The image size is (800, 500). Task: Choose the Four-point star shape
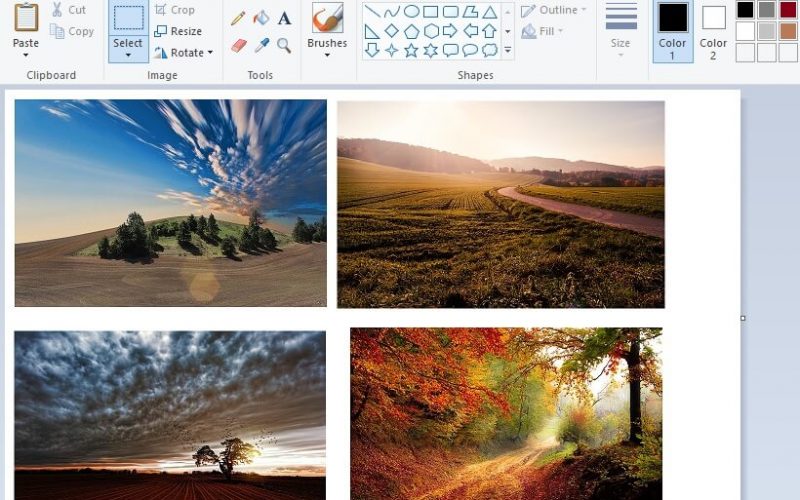point(392,50)
